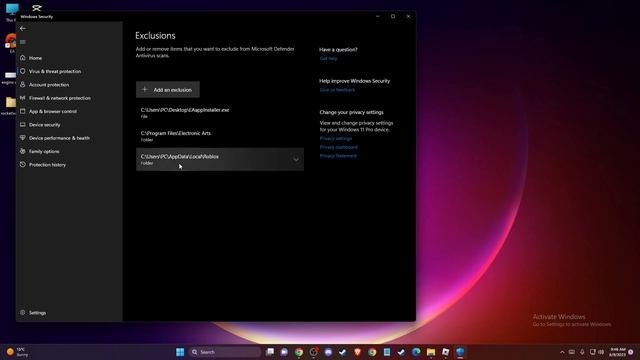The width and height of the screenshot is (640, 360).
Task: Click the Give us feedback link
Action: click(x=337, y=90)
